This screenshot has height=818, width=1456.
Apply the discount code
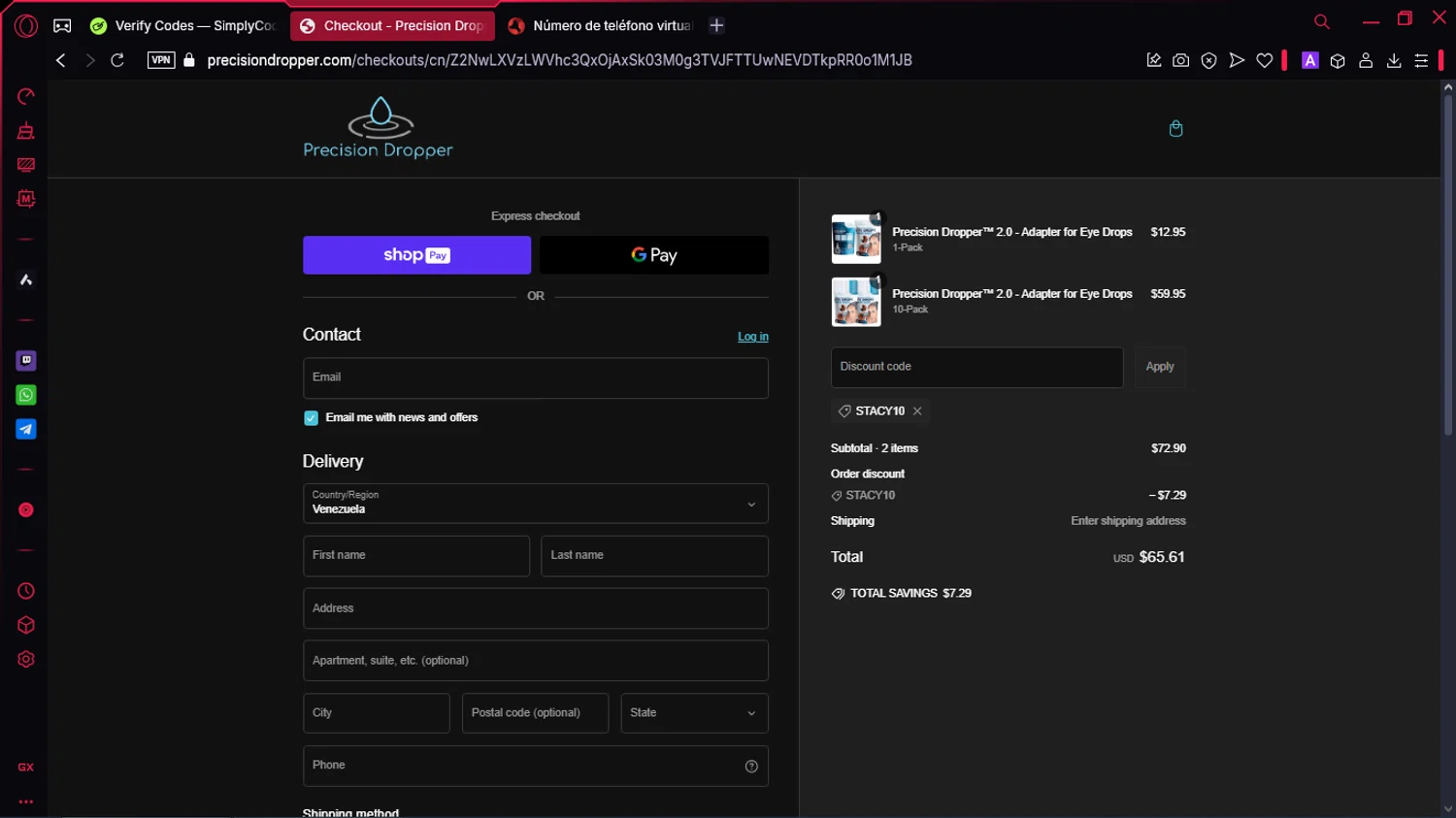(1160, 367)
